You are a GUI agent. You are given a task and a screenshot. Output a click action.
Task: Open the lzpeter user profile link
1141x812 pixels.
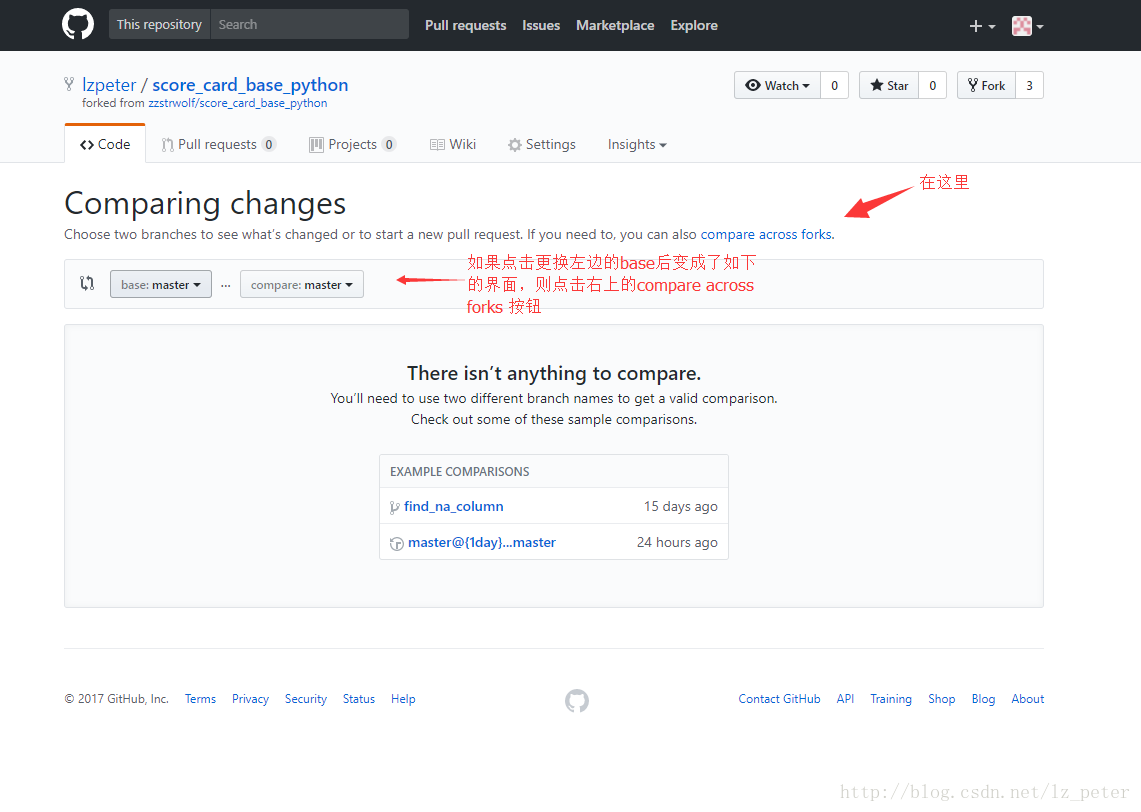tap(109, 85)
